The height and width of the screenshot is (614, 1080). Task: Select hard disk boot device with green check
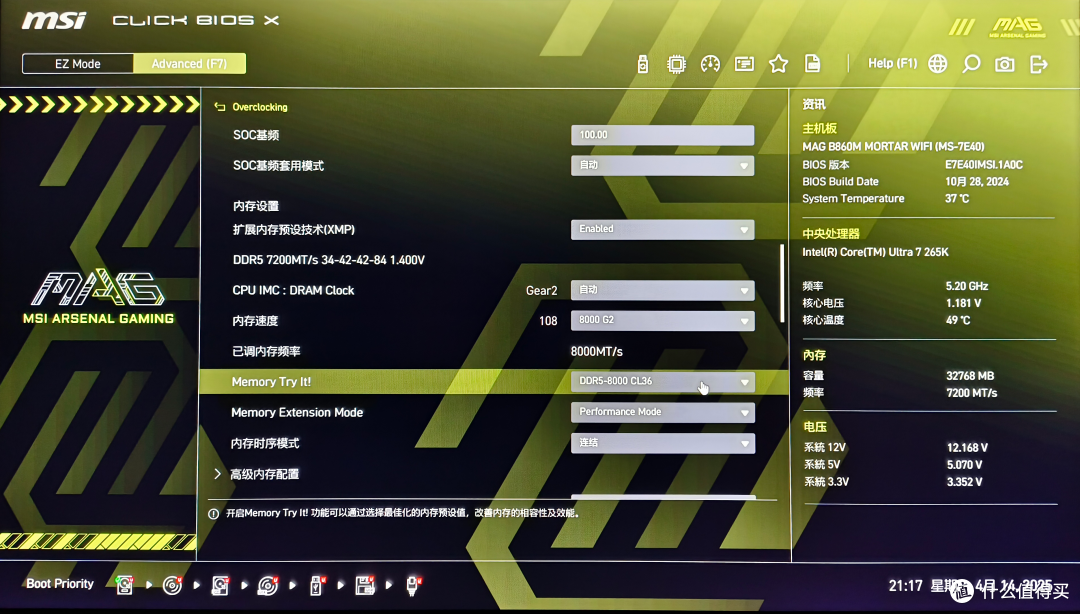pyautogui.click(x=124, y=585)
